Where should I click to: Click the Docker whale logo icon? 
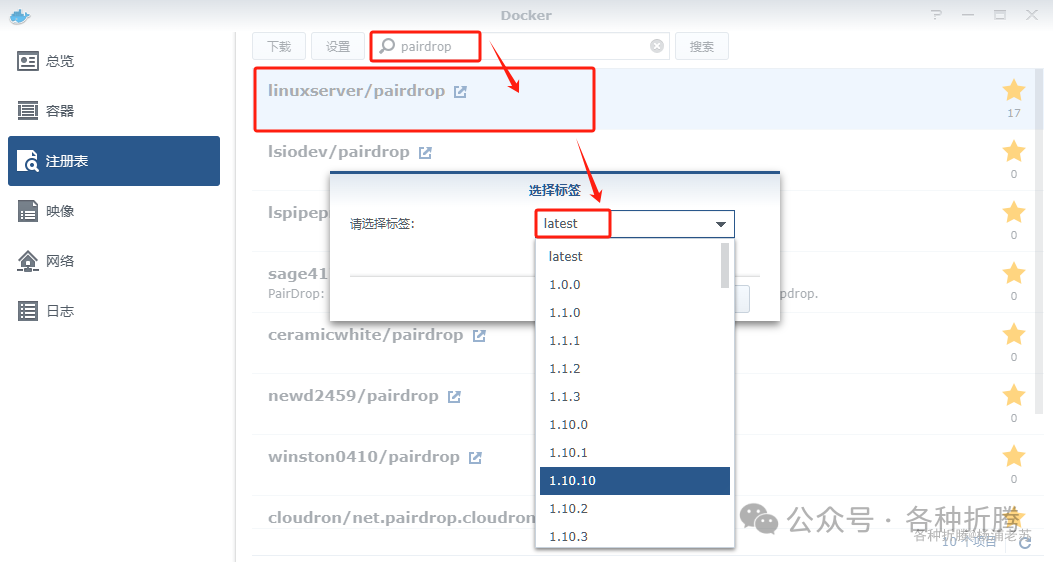20,16
